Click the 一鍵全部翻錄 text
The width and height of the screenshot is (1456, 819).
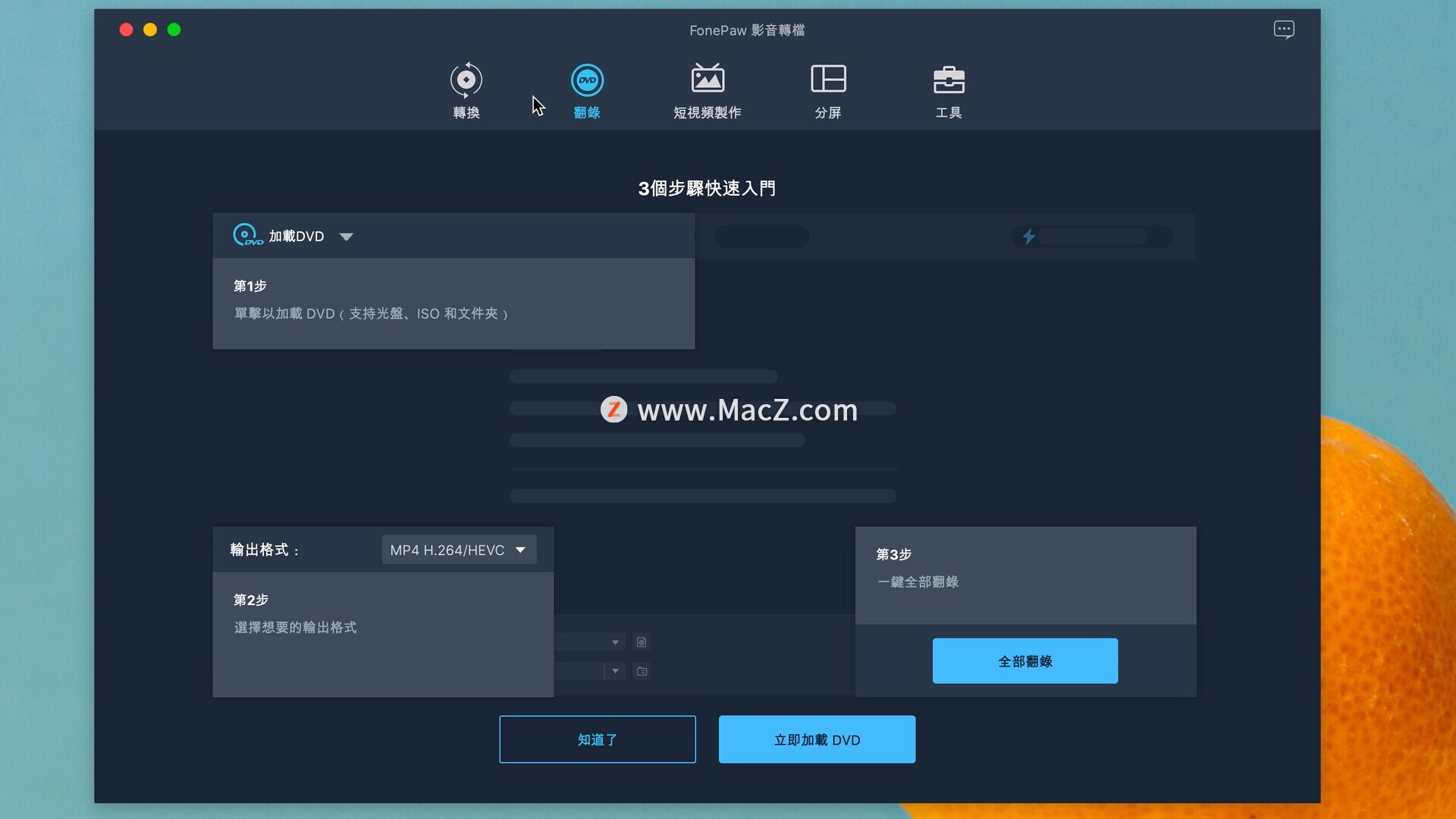918,582
